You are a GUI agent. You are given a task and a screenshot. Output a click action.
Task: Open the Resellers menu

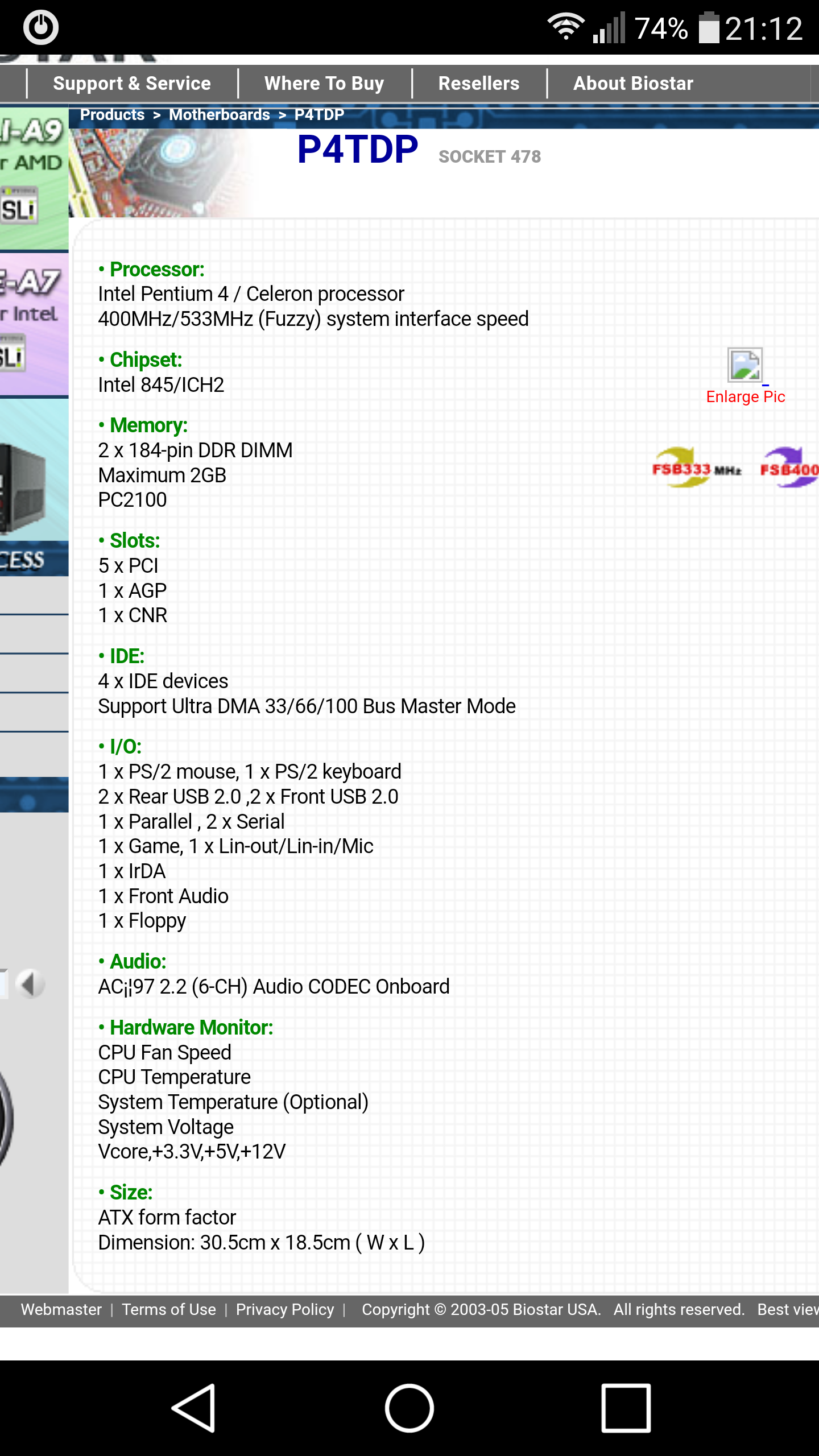[x=479, y=84]
